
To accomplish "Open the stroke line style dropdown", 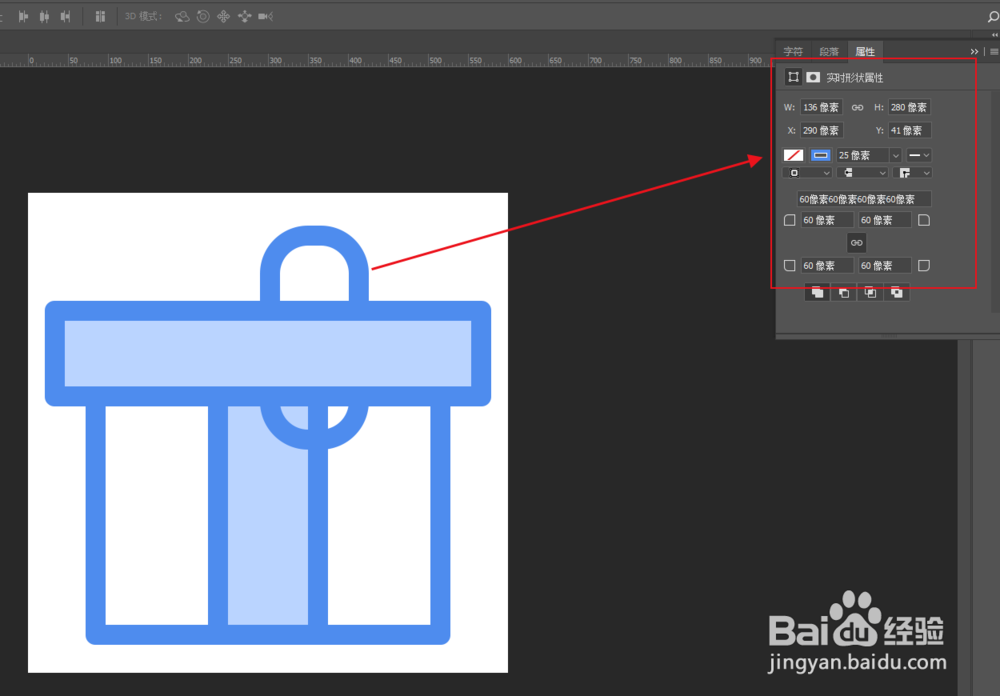I will tap(918, 156).
